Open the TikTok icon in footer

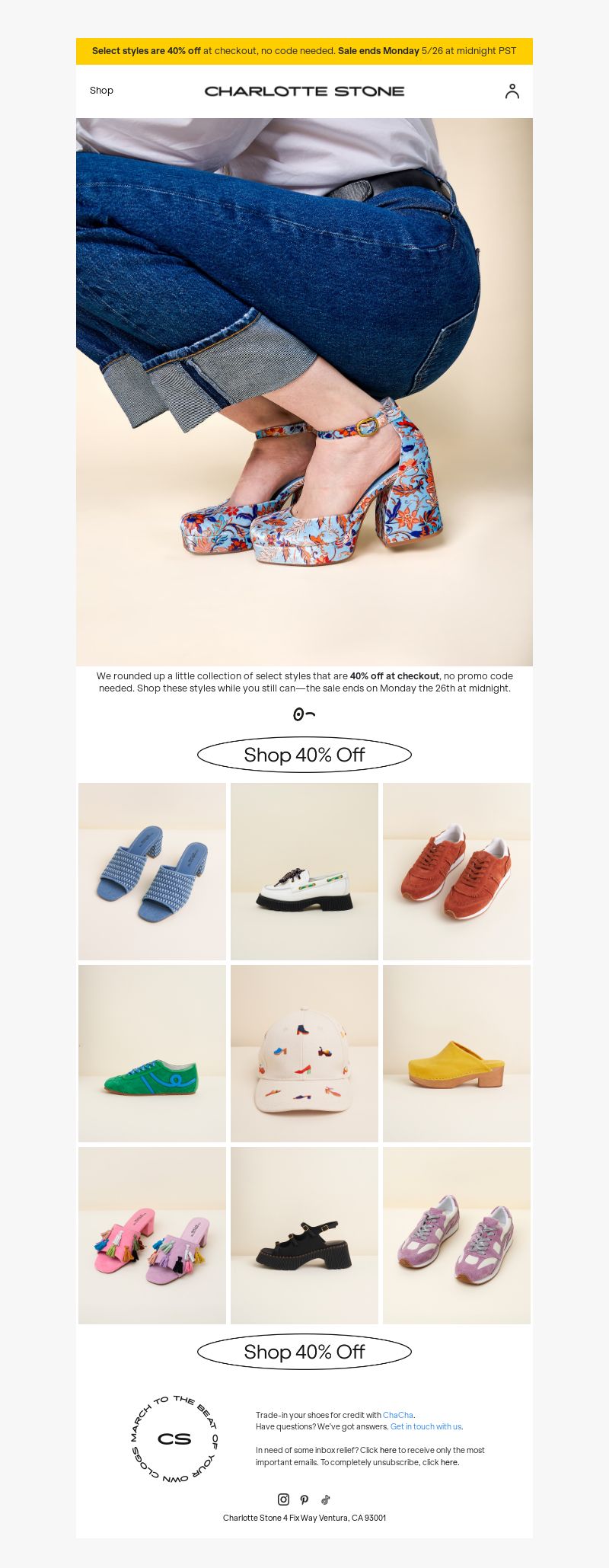click(x=325, y=1499)
